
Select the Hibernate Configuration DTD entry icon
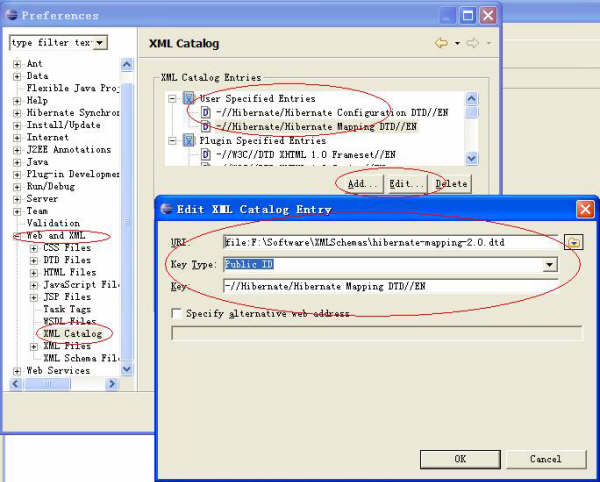[206, 113]
